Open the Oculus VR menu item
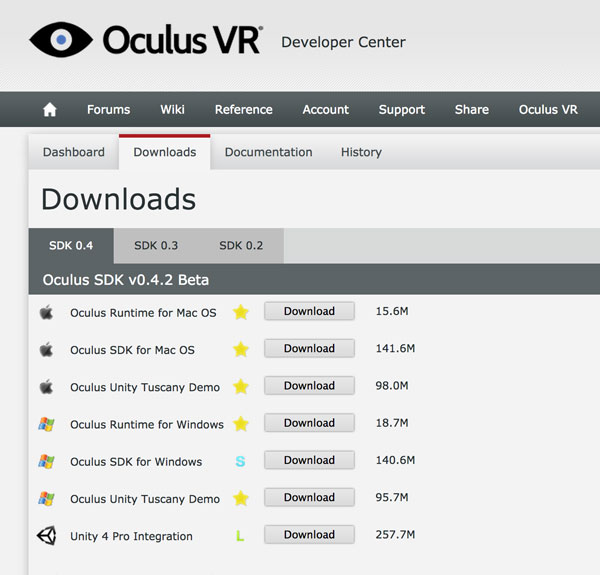Viewport: 600px width, 575px height. tap(548, 109)
